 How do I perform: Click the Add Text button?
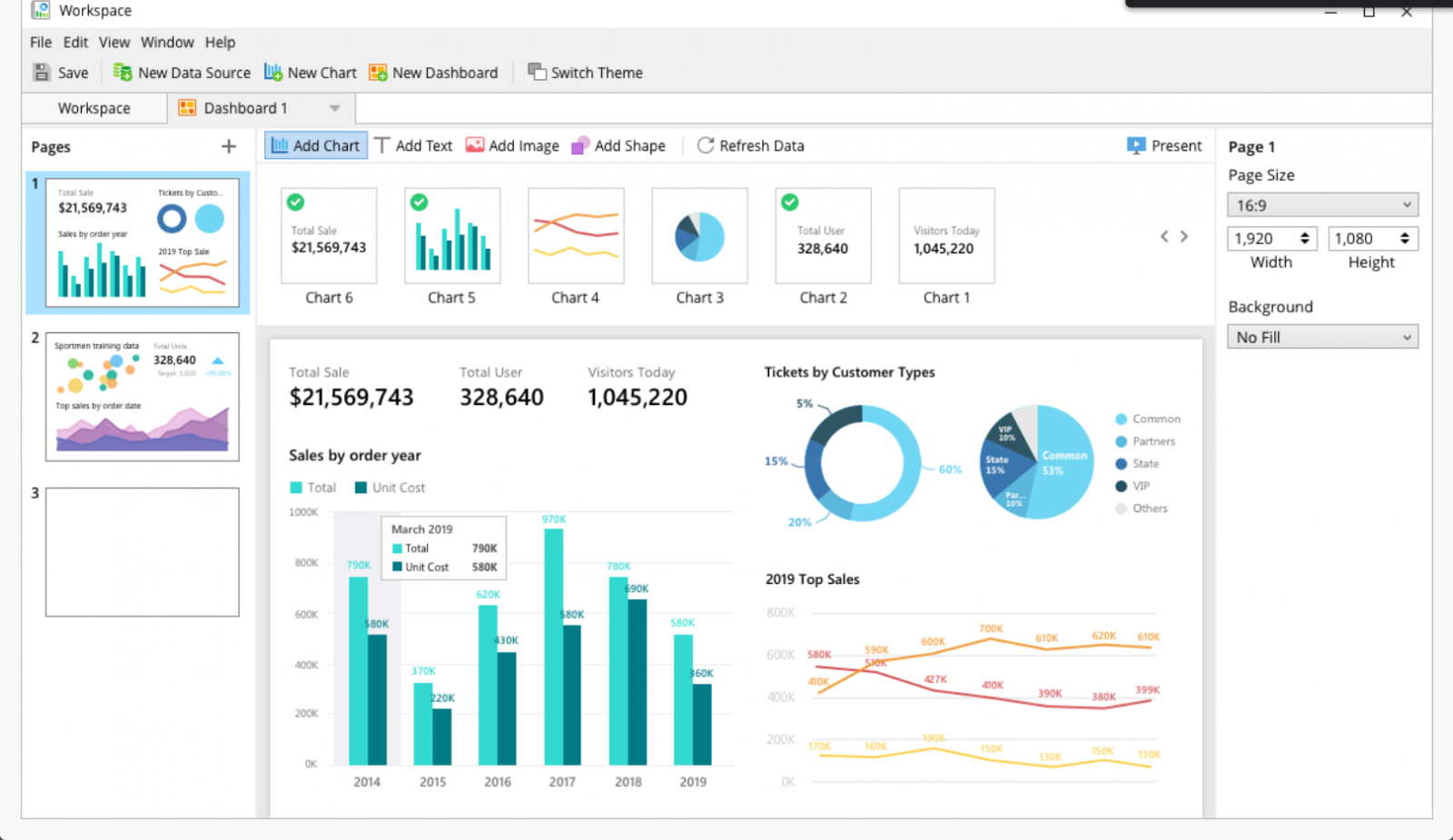413,145
